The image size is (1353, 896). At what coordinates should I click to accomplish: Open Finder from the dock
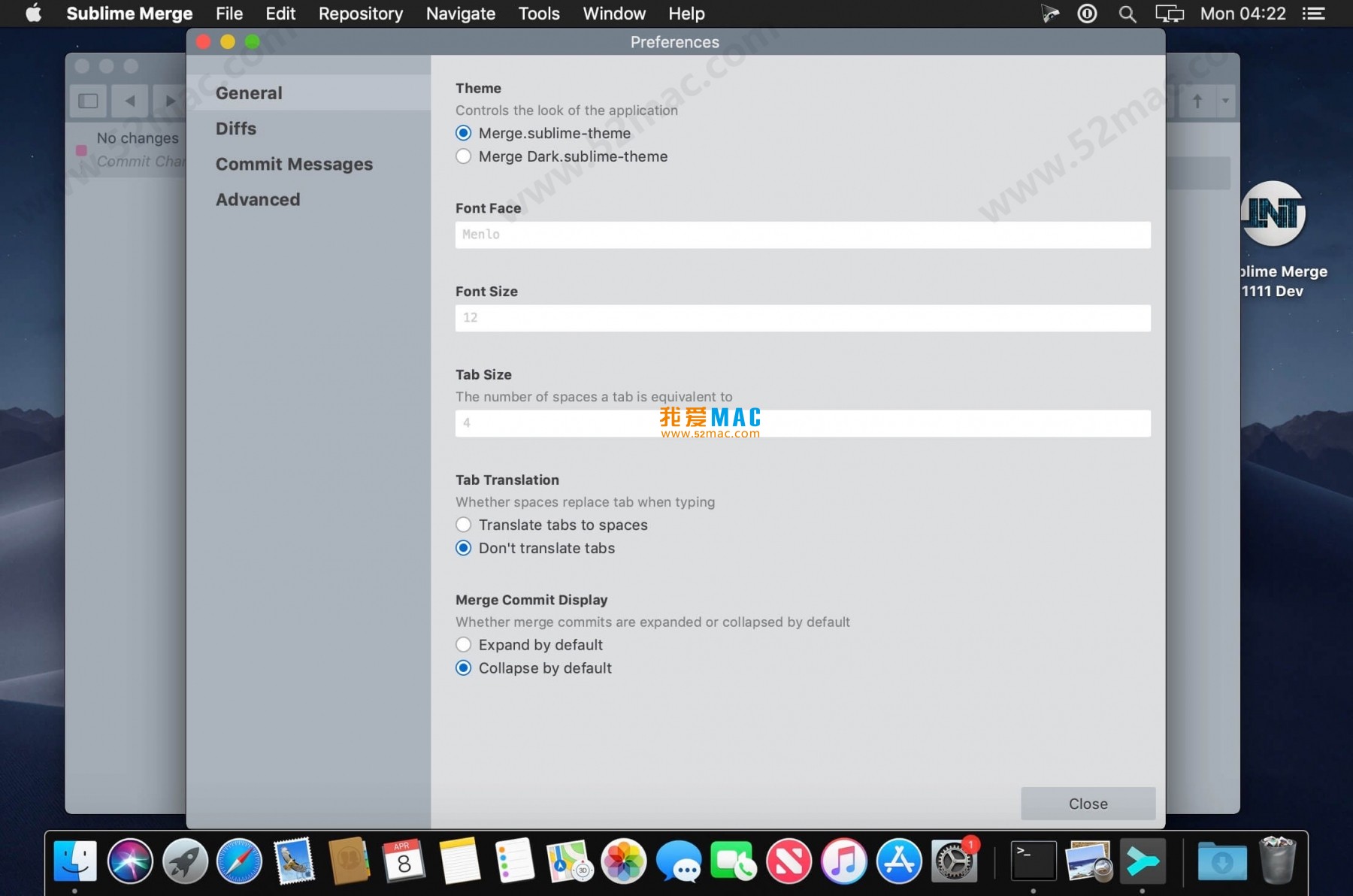(x=75, y=861)
